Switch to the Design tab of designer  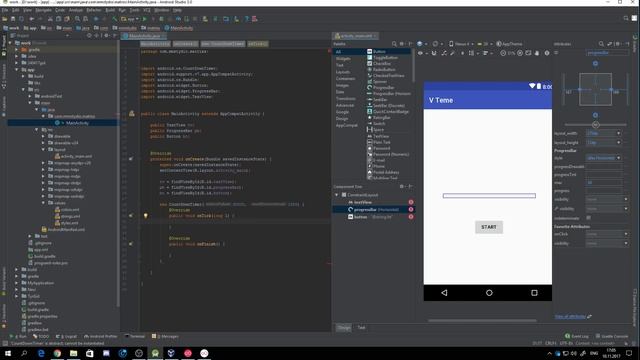(344, 327)
